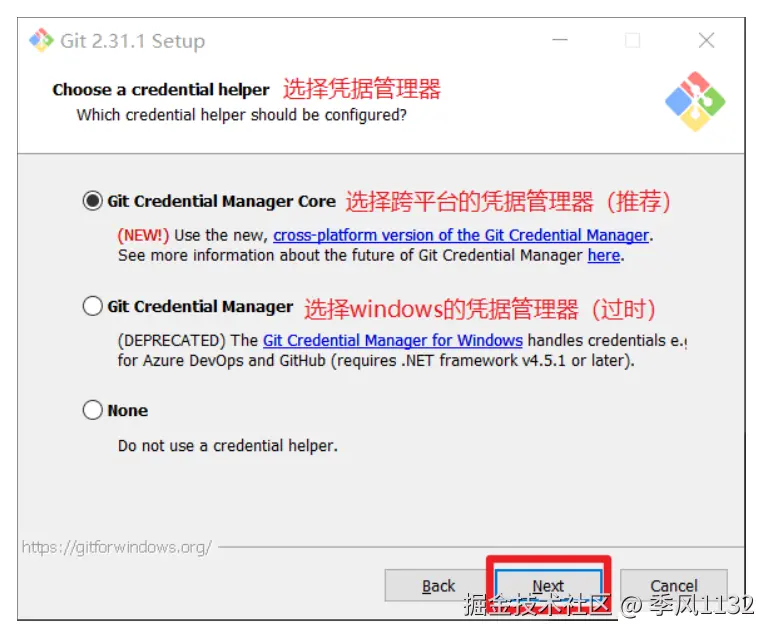Open the Git Credential Manager for Windows link
This screenshot has height=638, width=774.
coord(392,340)
